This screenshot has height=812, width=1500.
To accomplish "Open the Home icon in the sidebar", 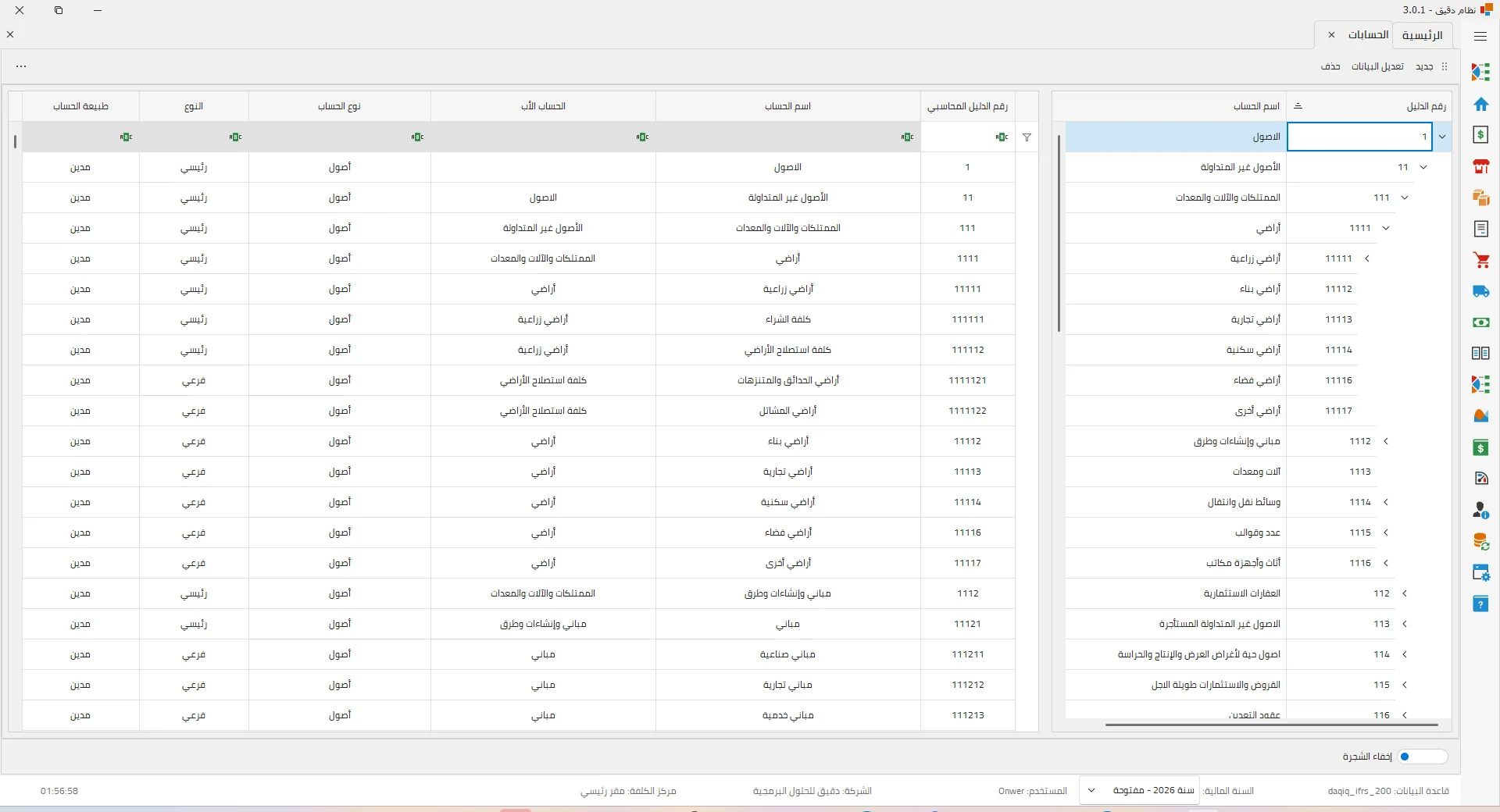I will click(x=1480, y=104).
